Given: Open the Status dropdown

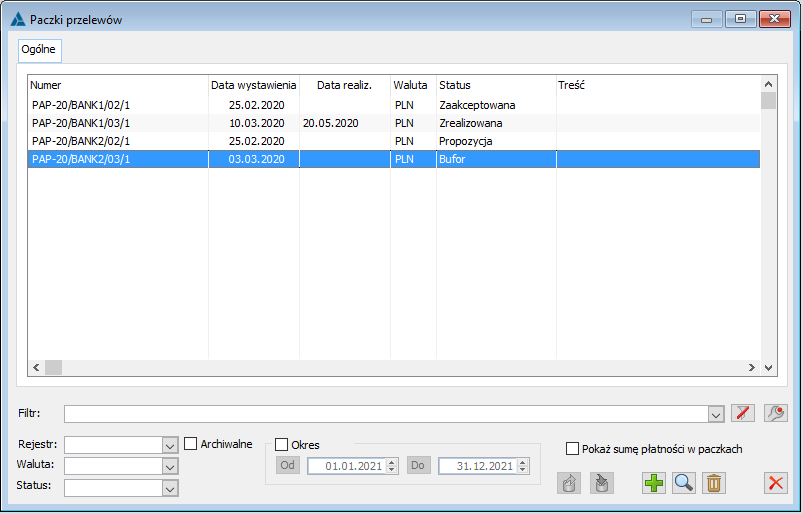Looking at the screenshot, I should (x=170, y=488).
